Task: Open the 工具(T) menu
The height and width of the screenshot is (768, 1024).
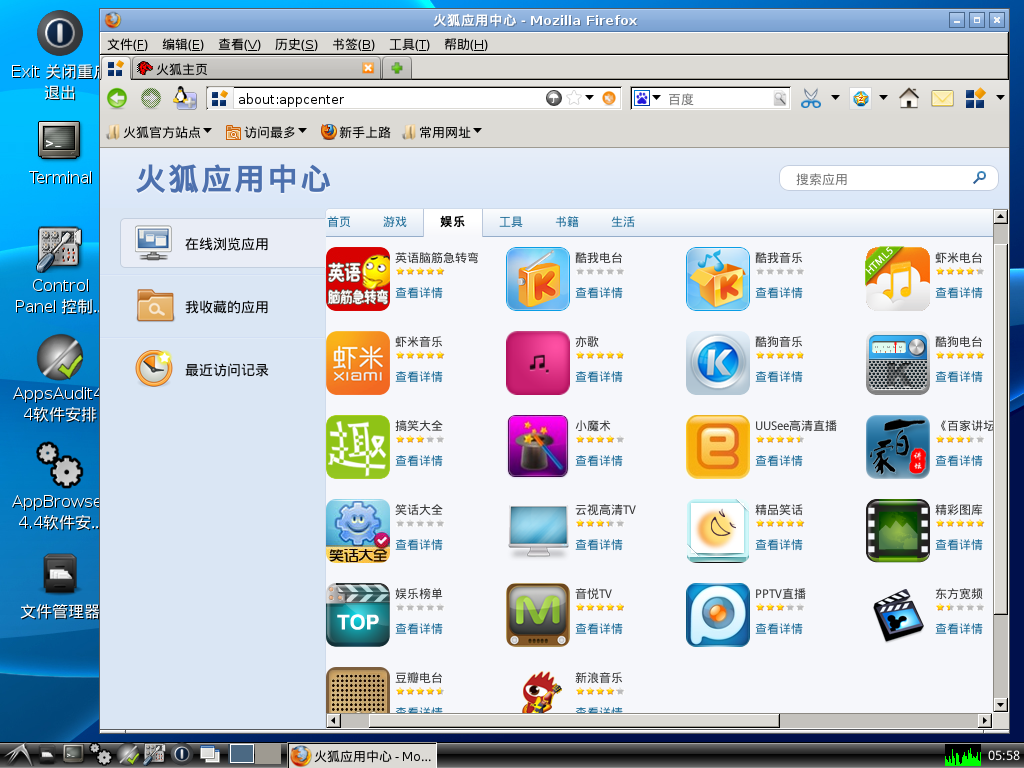Action: 409,44
